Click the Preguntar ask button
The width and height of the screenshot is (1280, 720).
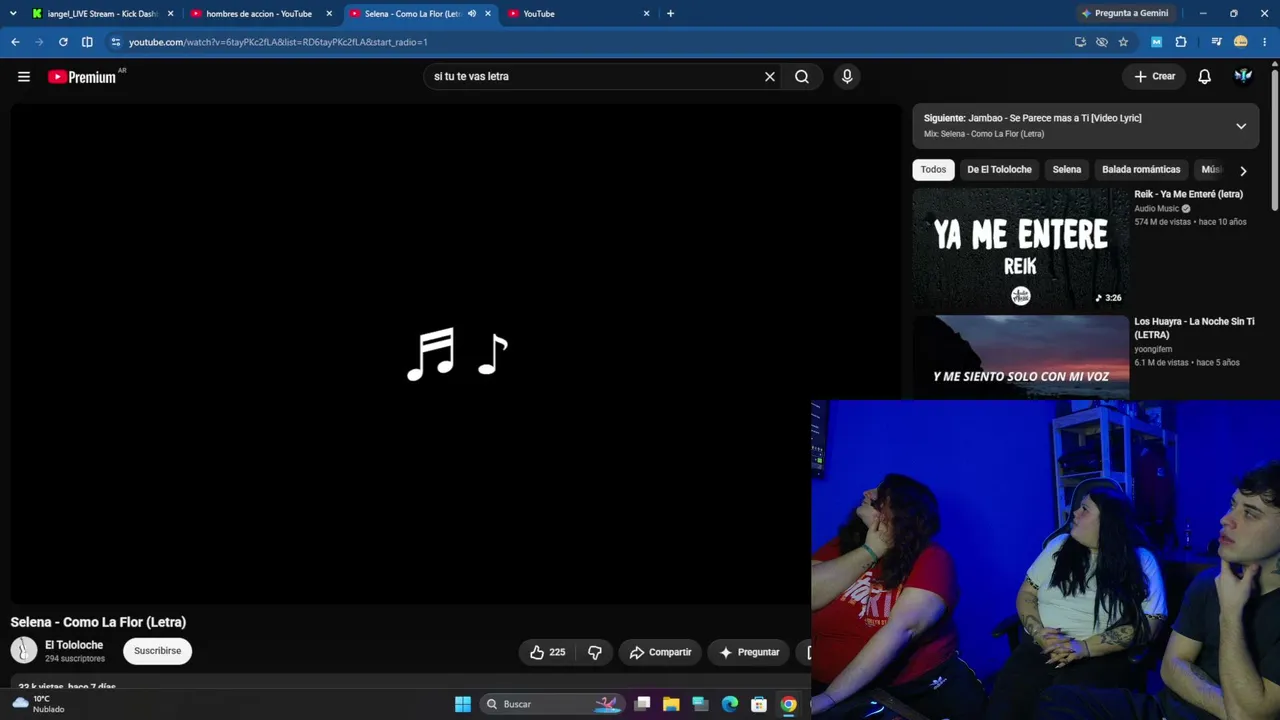click(x=749, y=652)
